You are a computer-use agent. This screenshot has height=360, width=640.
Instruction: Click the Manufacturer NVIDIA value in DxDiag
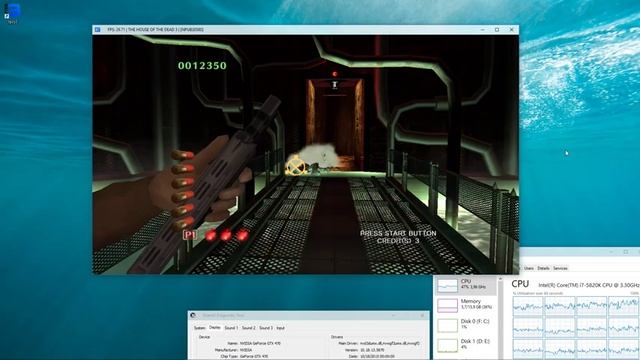click(246, 350)
